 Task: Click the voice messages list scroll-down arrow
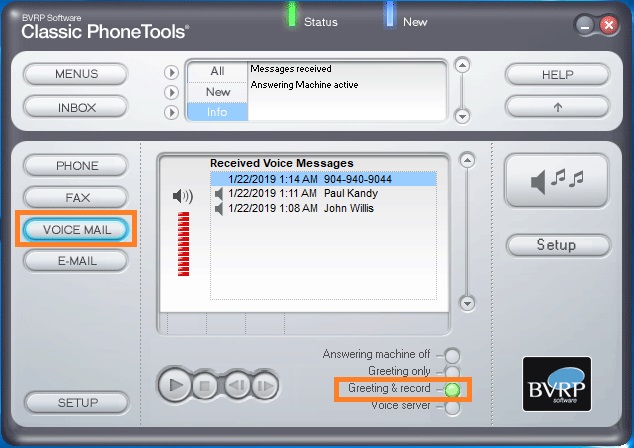(467, 303)
